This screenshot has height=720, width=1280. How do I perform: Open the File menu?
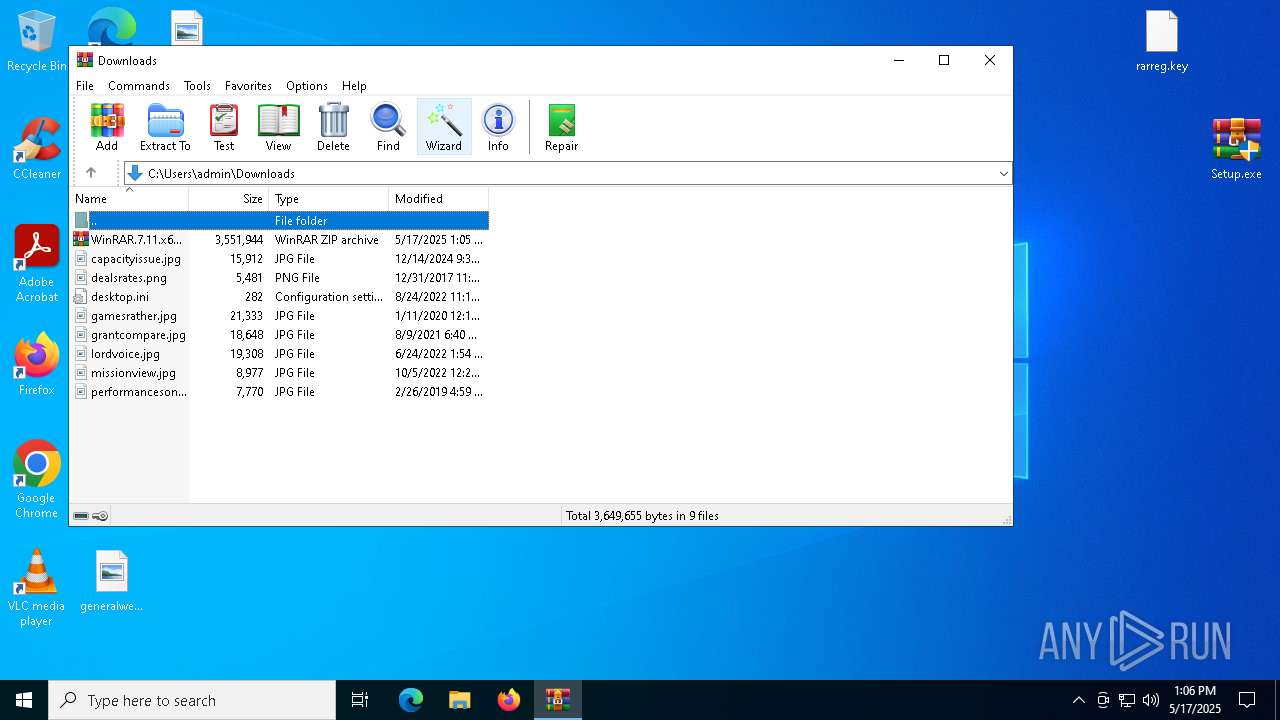(x=85, y=86)
